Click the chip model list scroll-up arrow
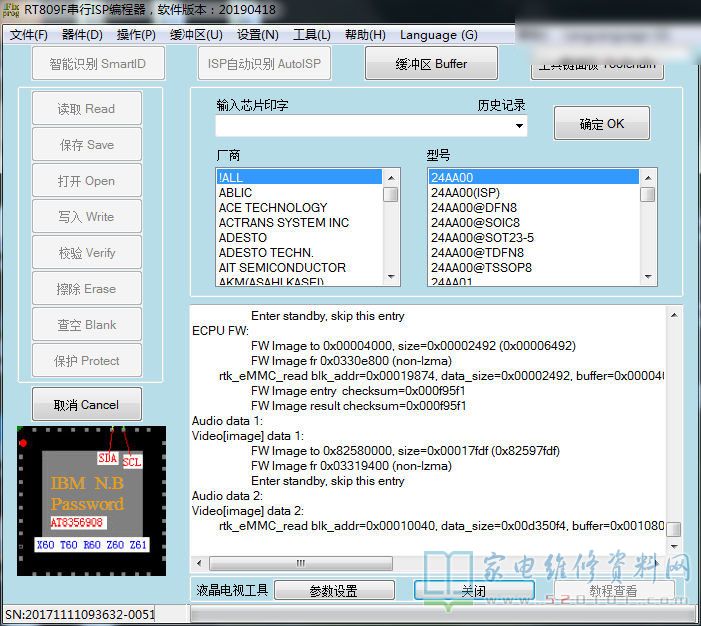 click(x=648, y=177)
